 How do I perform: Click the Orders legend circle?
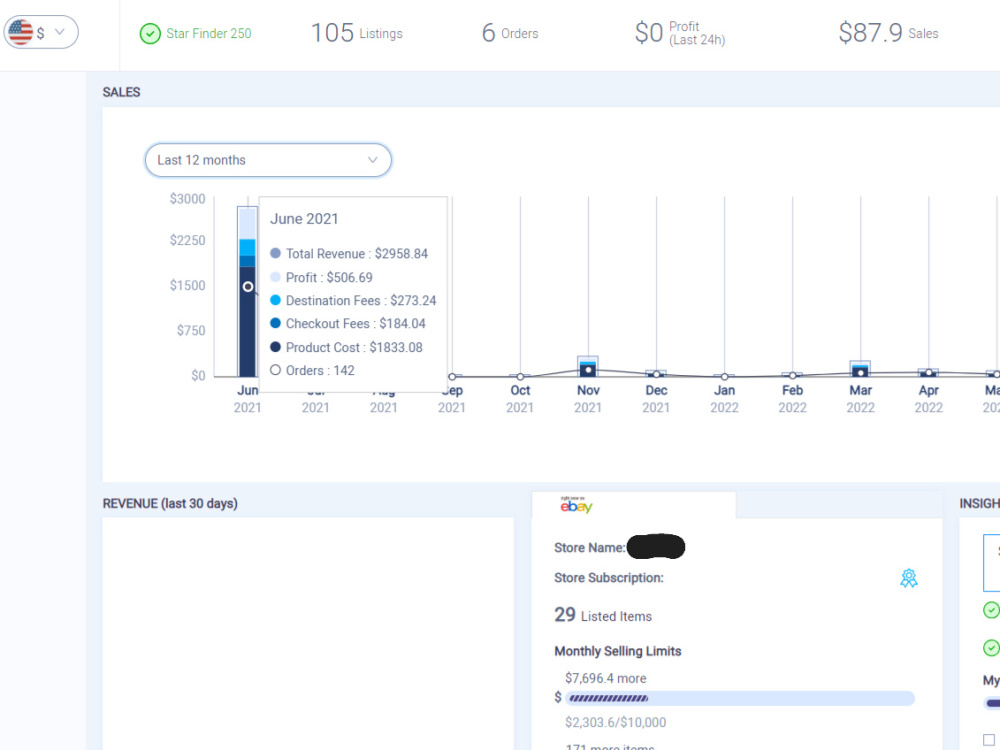[x=276, y=370]
